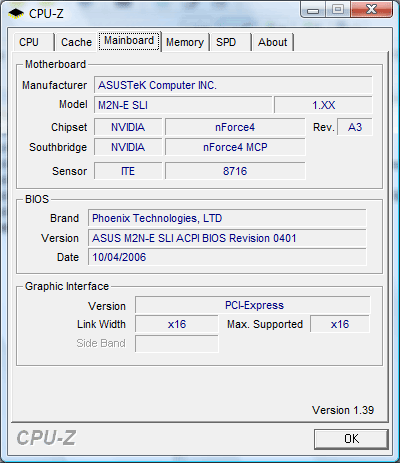This screenshot has height=463, width=400.
Task: Click the Max. Supported x16 field
Action: coord(340,324)
